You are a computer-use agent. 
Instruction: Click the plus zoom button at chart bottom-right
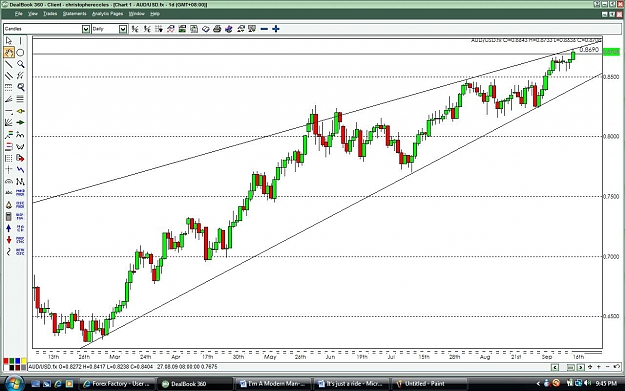pos(599,367)
